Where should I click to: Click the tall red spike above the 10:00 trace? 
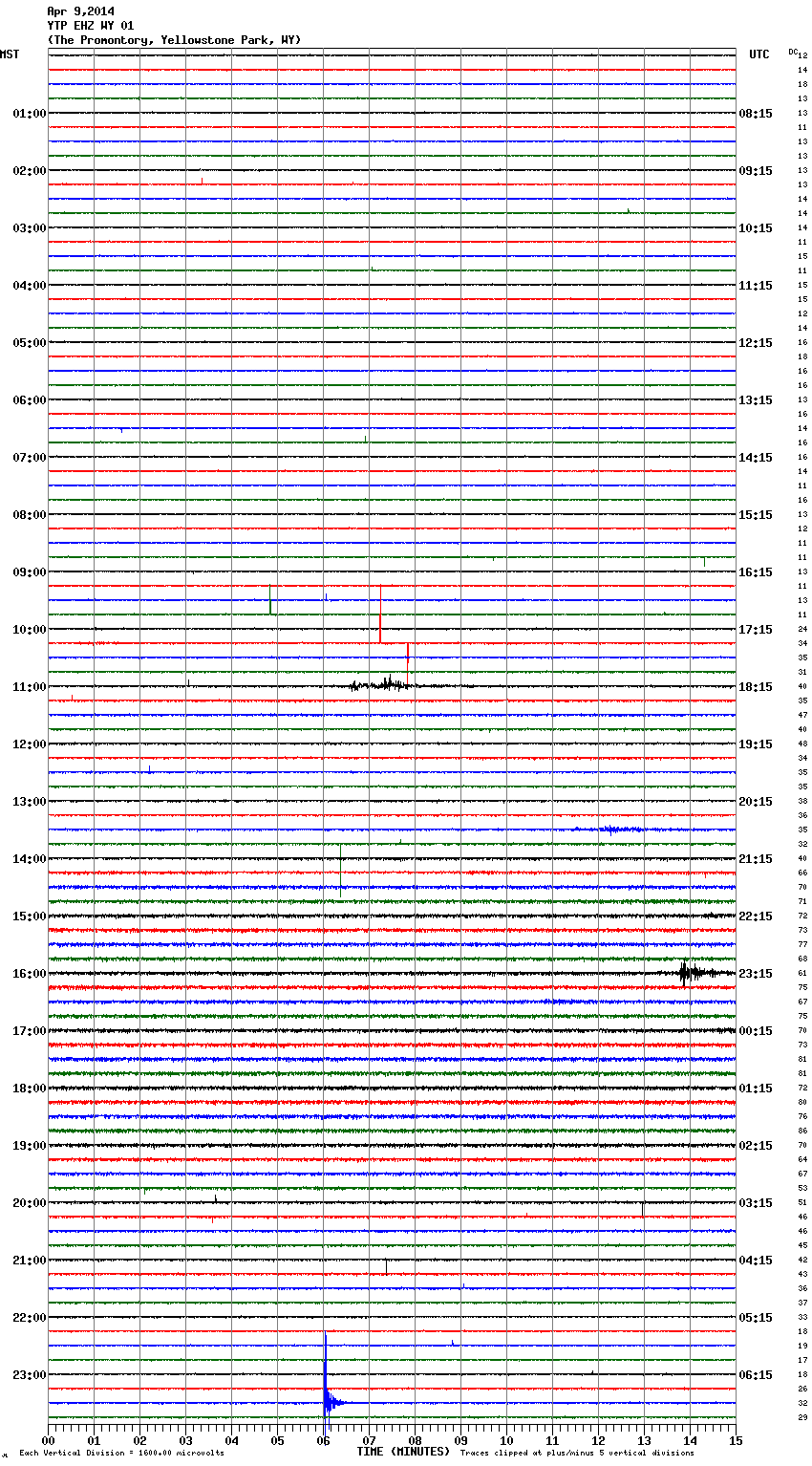click(x=380, y=614)
